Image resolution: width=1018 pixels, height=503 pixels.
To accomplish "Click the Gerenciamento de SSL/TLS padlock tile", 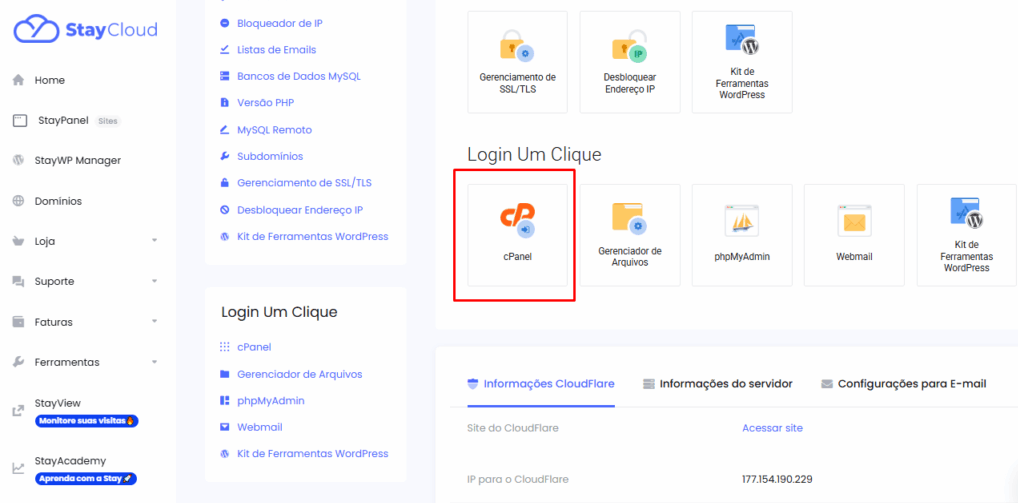I will click(517, 61).
